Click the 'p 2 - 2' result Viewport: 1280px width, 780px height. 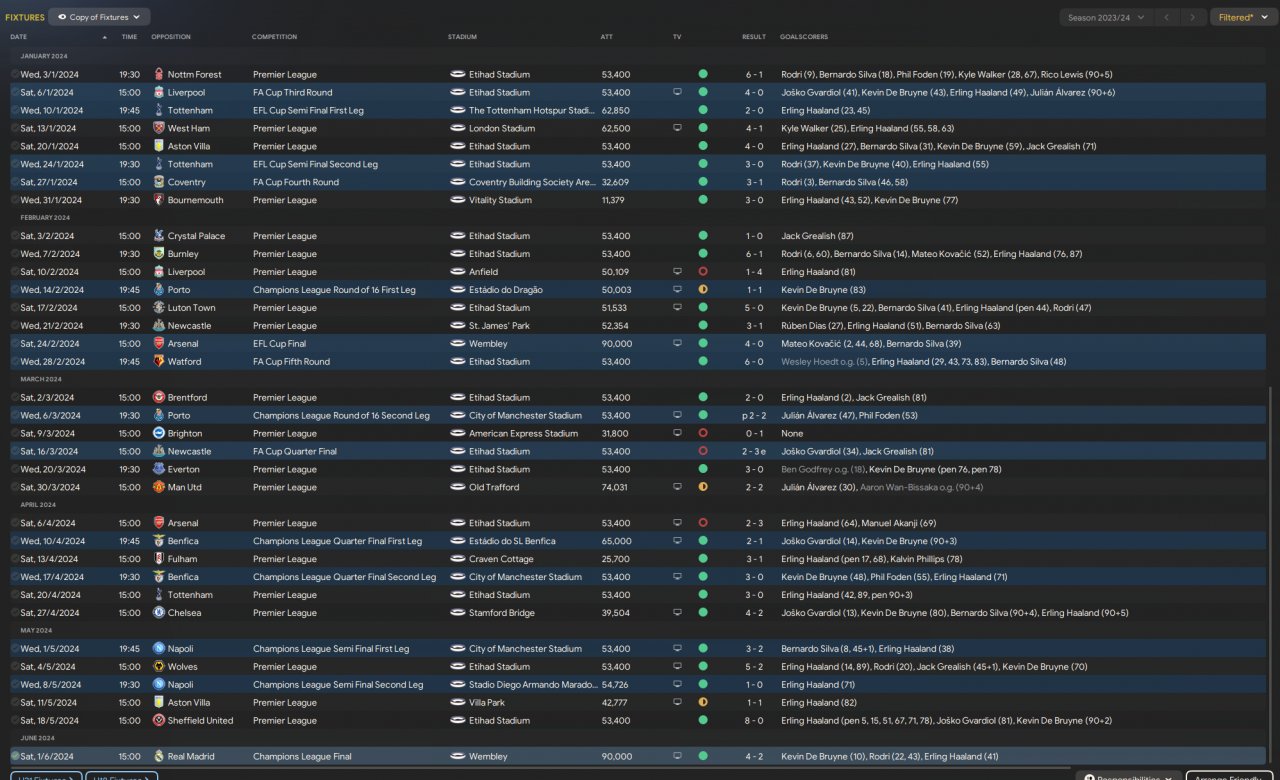[752, 416]
